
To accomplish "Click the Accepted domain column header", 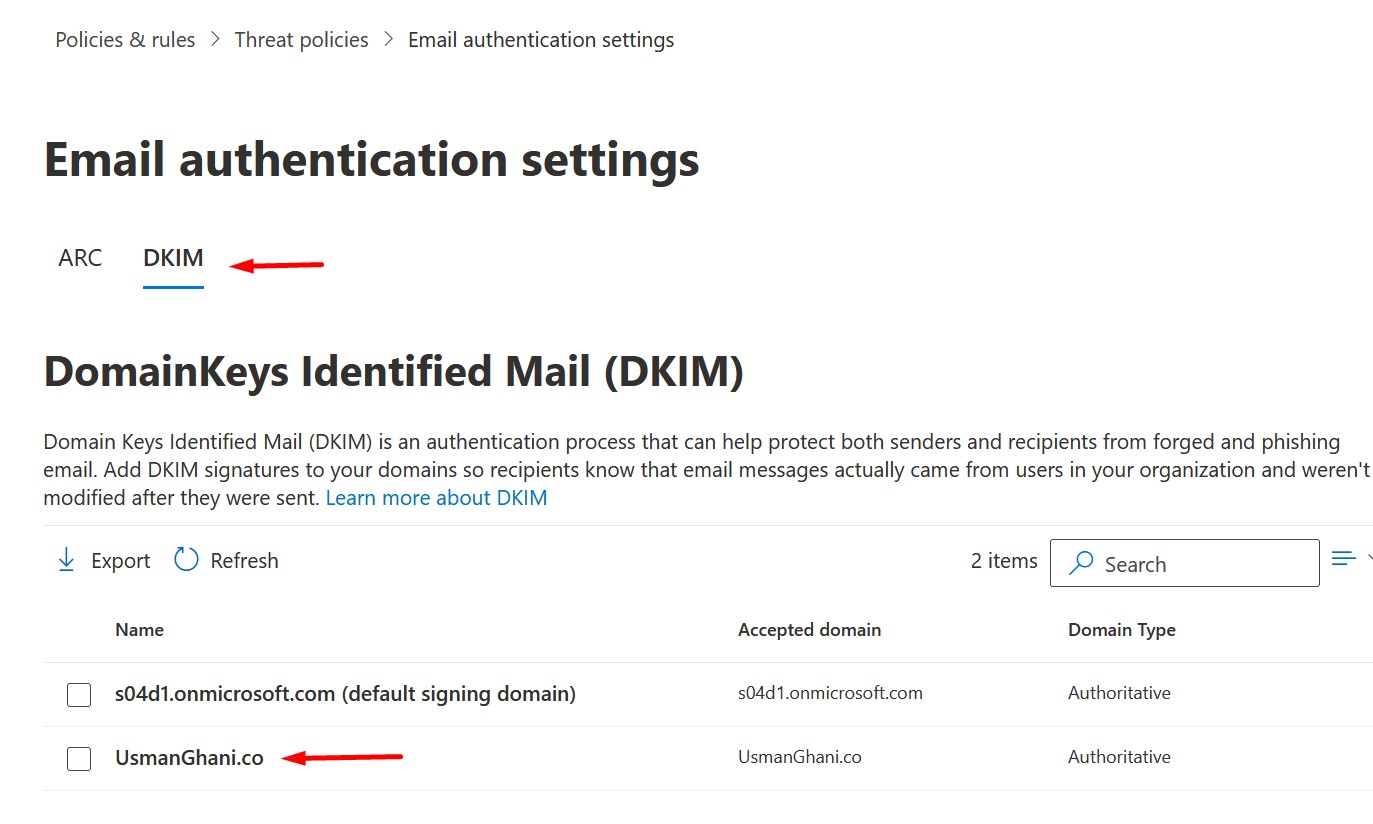I will 809,630.
